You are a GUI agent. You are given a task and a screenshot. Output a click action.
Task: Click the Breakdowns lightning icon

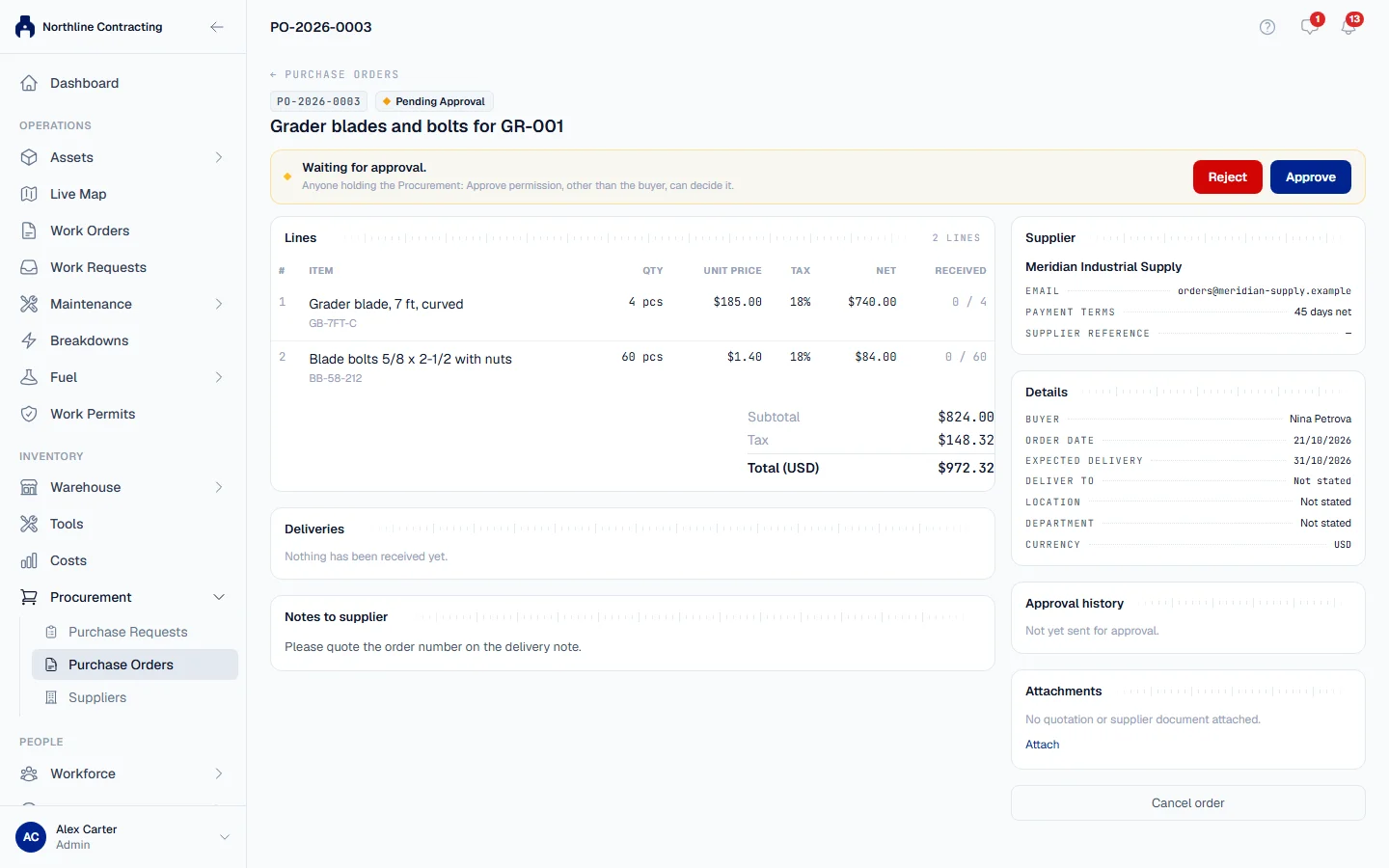coord(29,340)
